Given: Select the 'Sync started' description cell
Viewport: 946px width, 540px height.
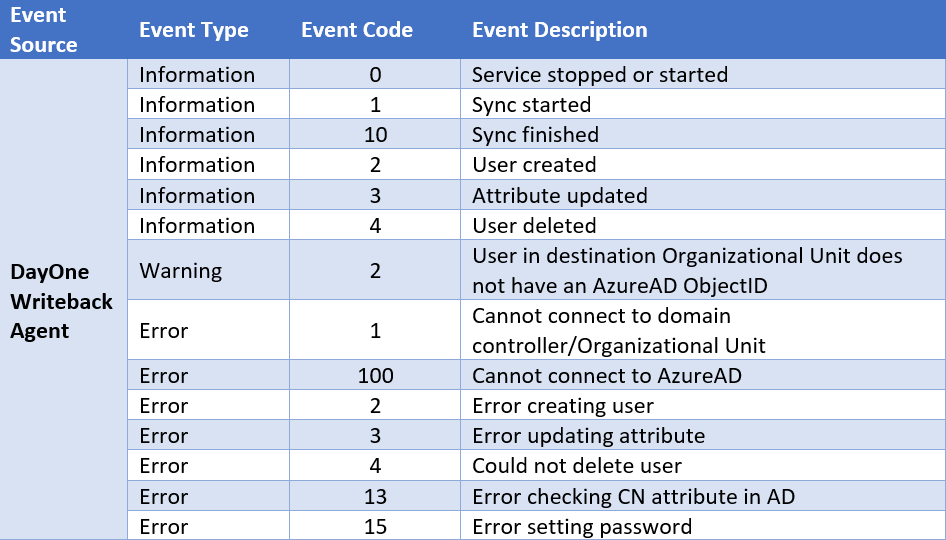Looking at the screenshot, I should point(703,104).
